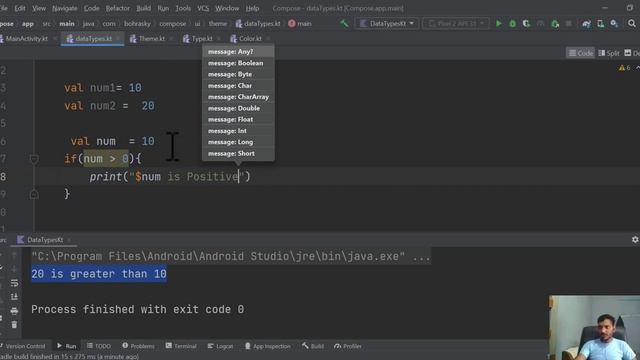Open the Code menu

click(x=91, y=8)
